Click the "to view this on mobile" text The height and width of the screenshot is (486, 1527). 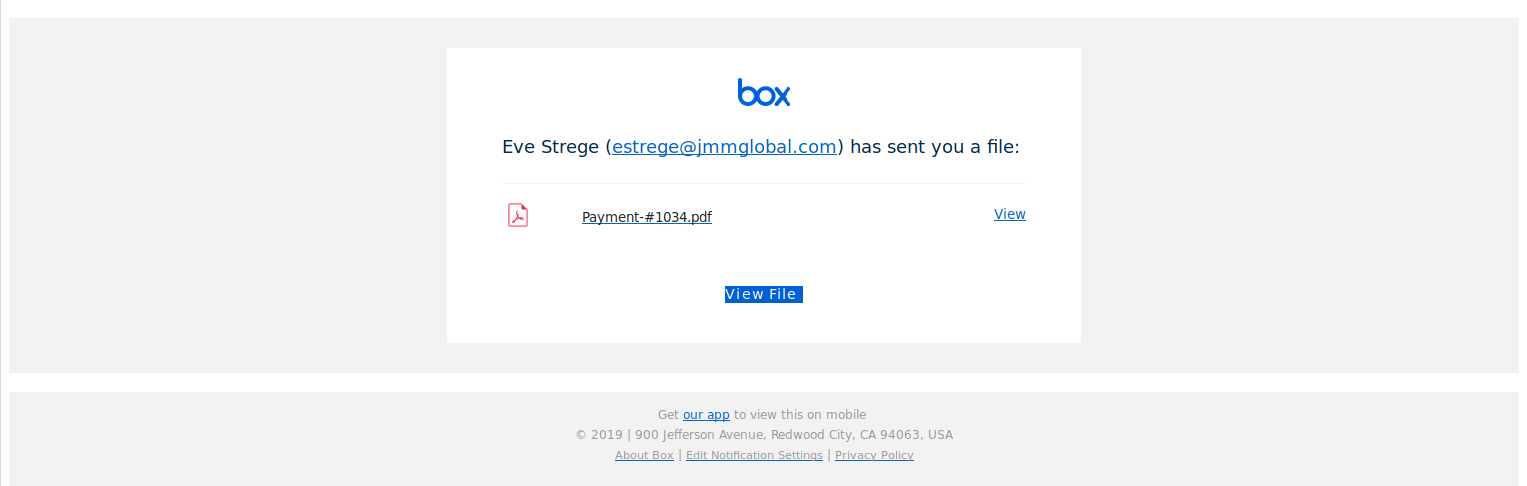[x=800, y=415]
